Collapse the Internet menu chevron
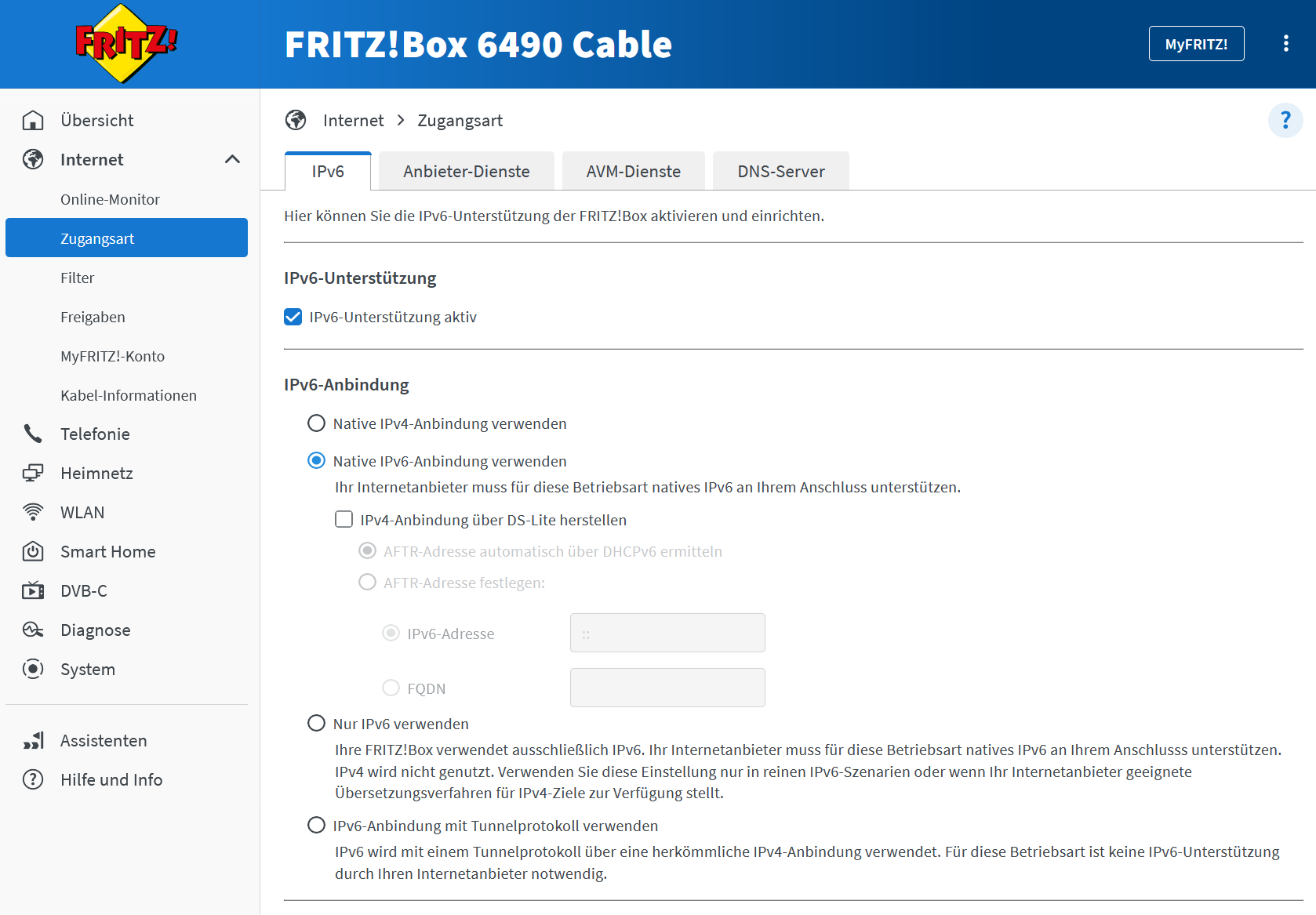 pyautogui.click(x=232, y=159)
